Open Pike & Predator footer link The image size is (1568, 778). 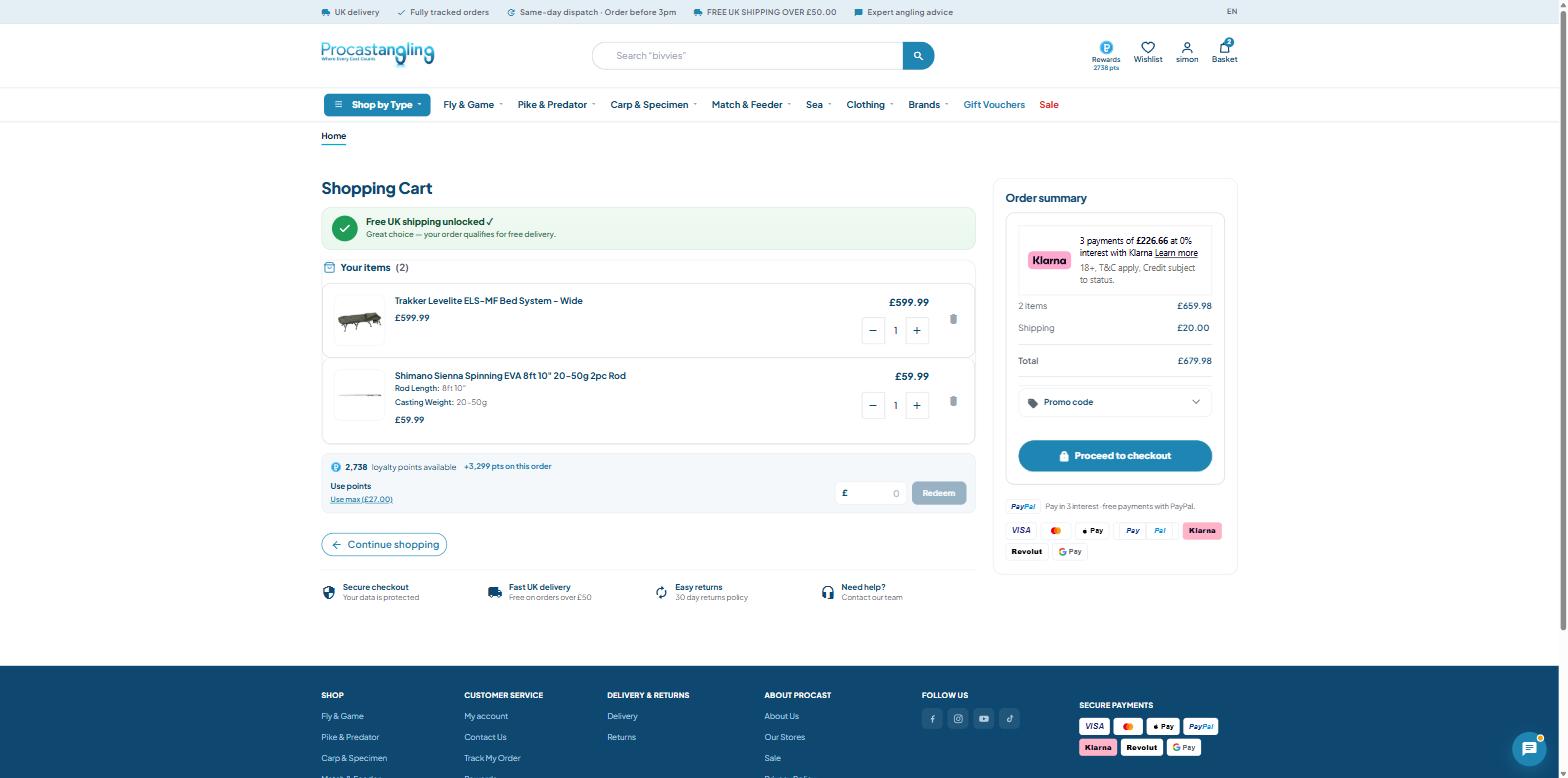350,738
